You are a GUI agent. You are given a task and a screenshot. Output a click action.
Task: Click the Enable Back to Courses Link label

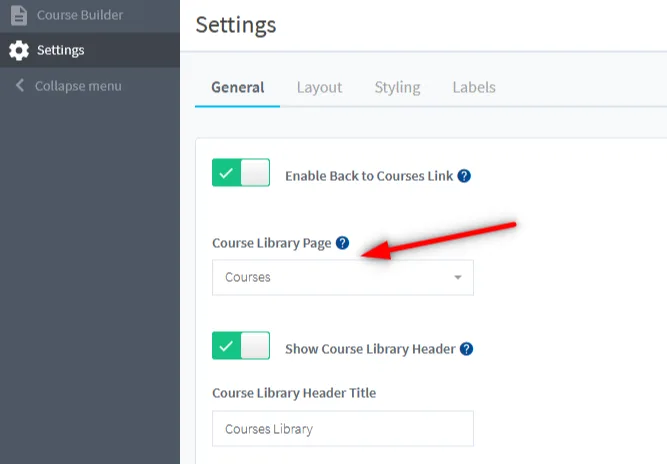point(369,176)
